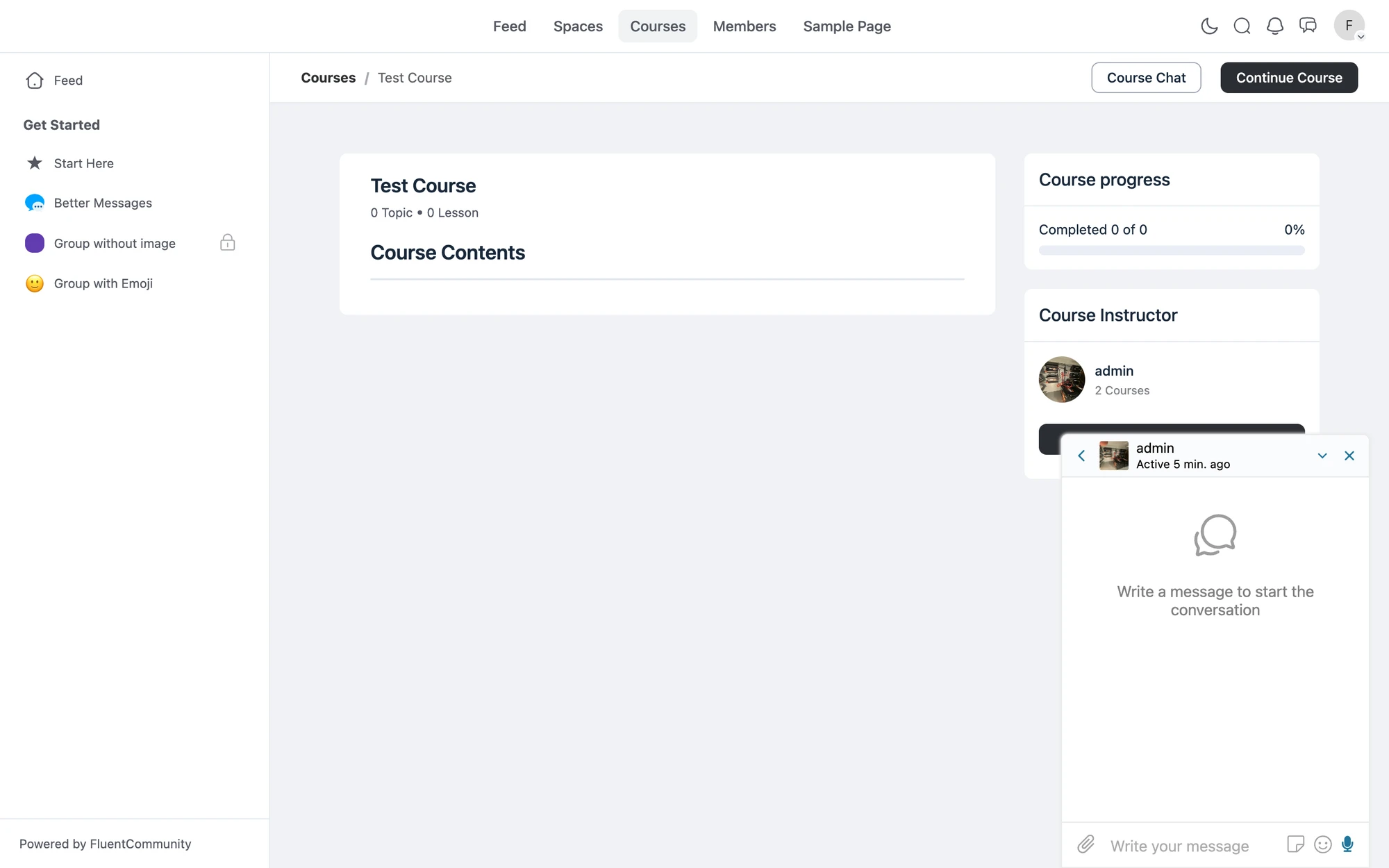Open sticker picker icon in chat
The width and height of the screenshot is (1389, 868).
1295,844
